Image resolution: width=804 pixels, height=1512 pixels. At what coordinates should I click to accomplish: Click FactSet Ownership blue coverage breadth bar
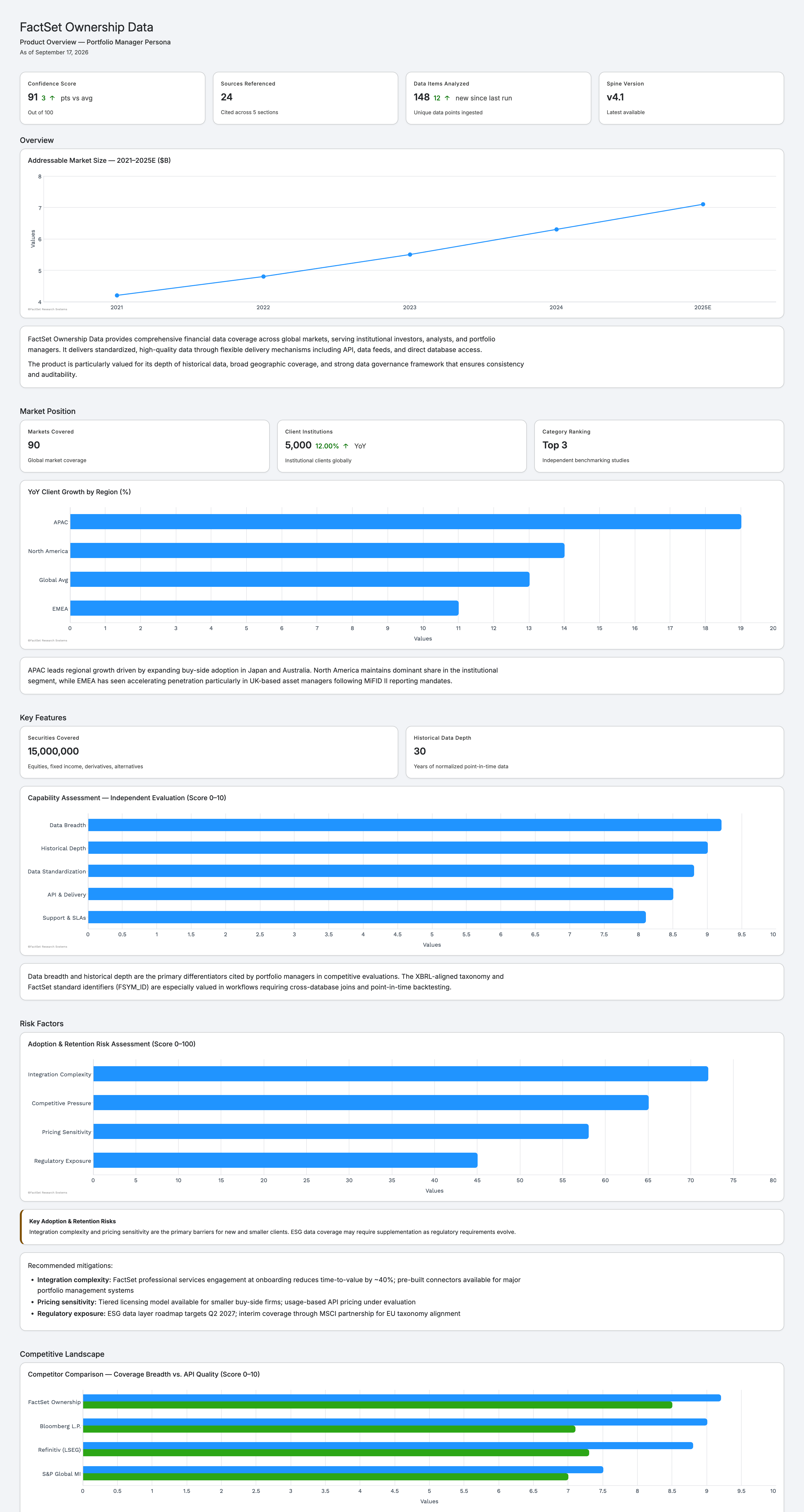pos(402,1398)
